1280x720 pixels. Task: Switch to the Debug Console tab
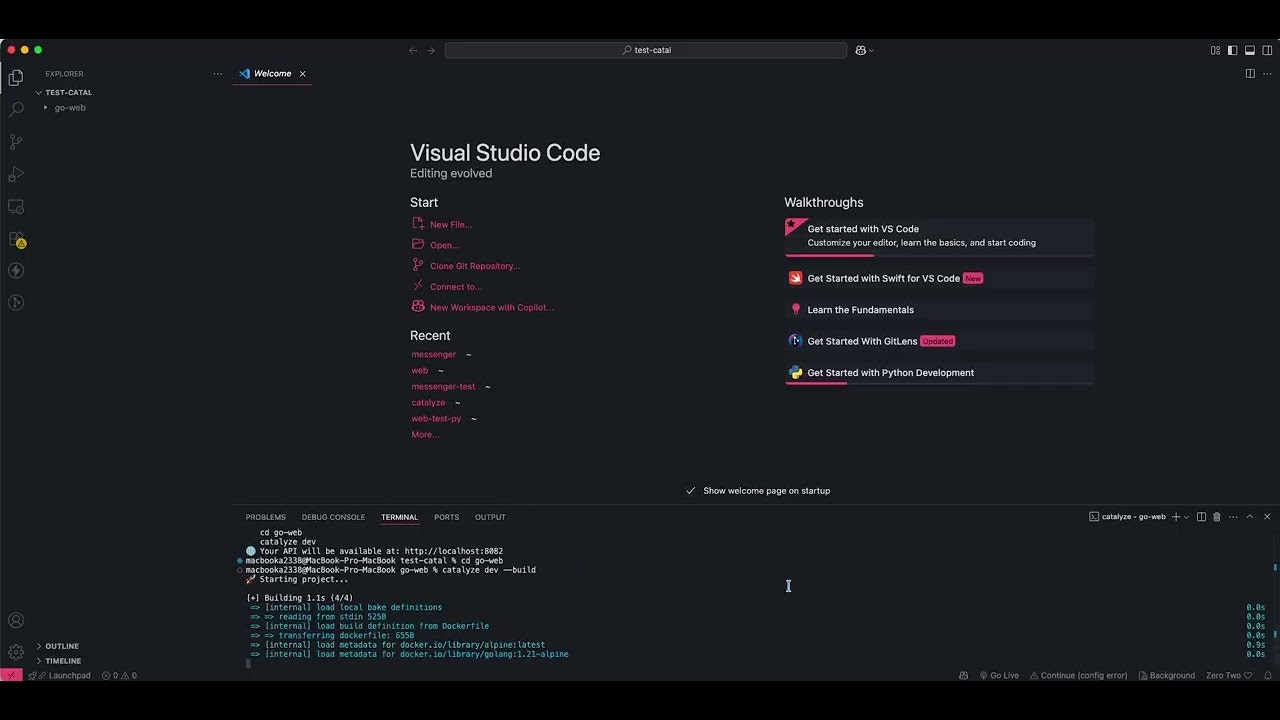(333, 517)
